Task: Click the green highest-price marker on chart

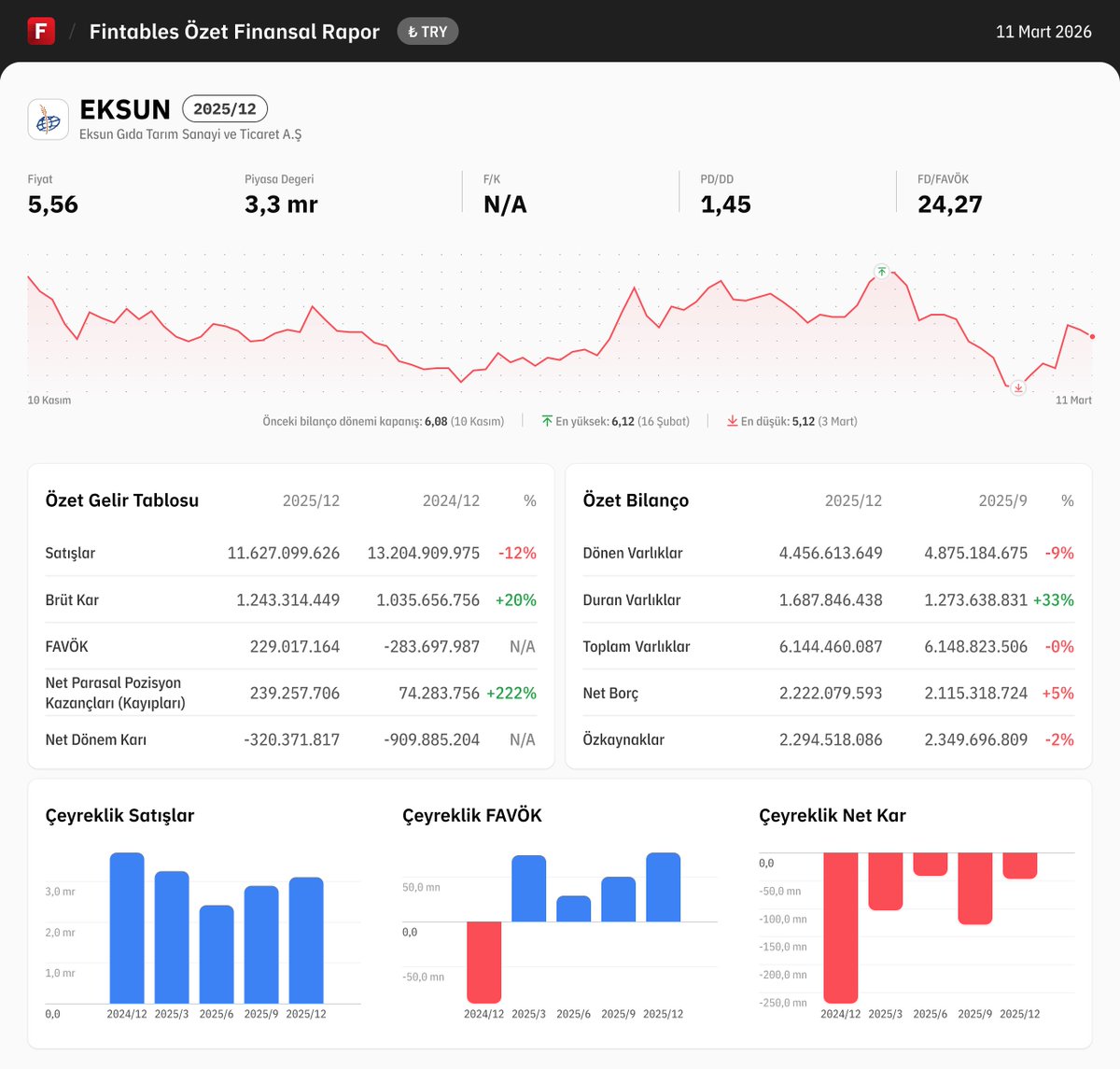Action: [x=881, y=272]
